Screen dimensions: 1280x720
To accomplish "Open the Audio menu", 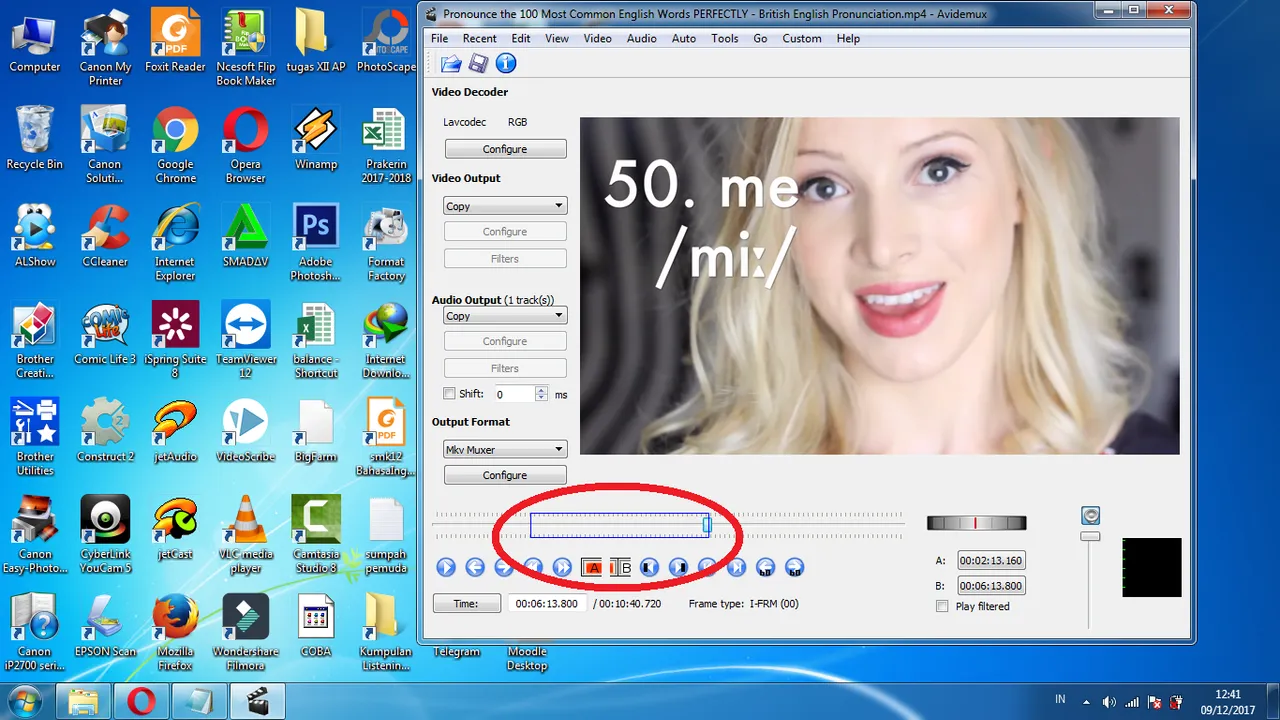I will (x=642, y=38).
